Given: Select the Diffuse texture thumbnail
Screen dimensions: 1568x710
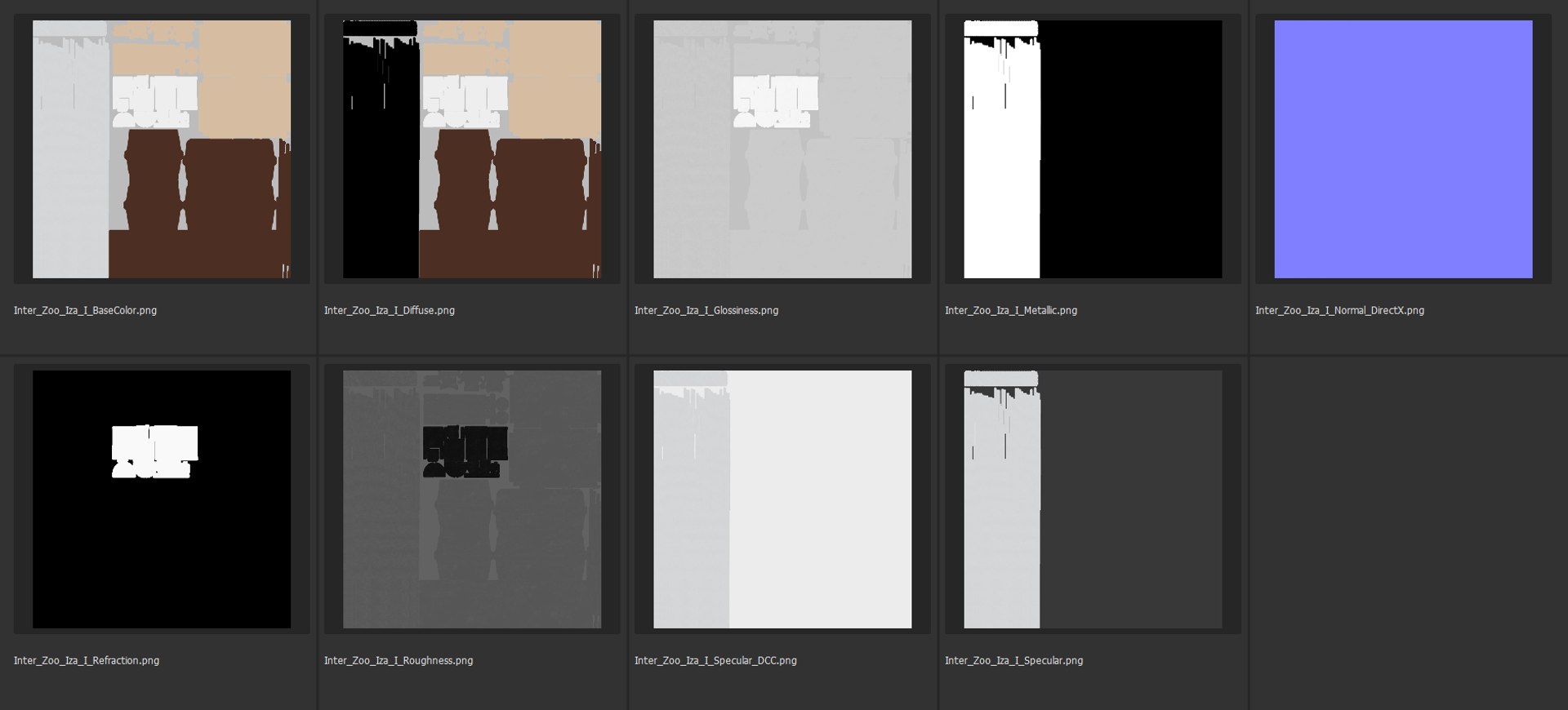Looking at the screenshot, I should coord(472,149).
